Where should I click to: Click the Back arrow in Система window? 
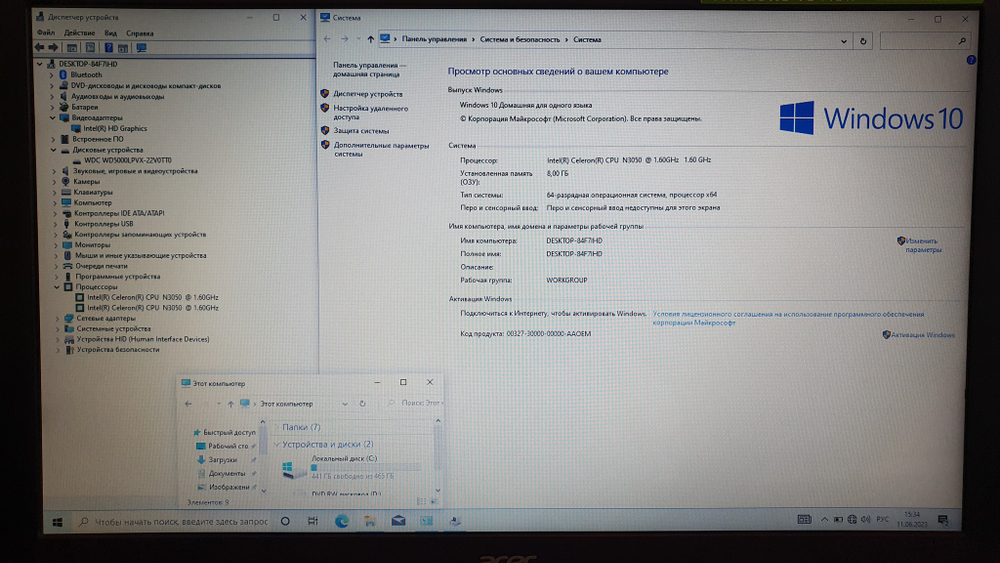[327, 39]
